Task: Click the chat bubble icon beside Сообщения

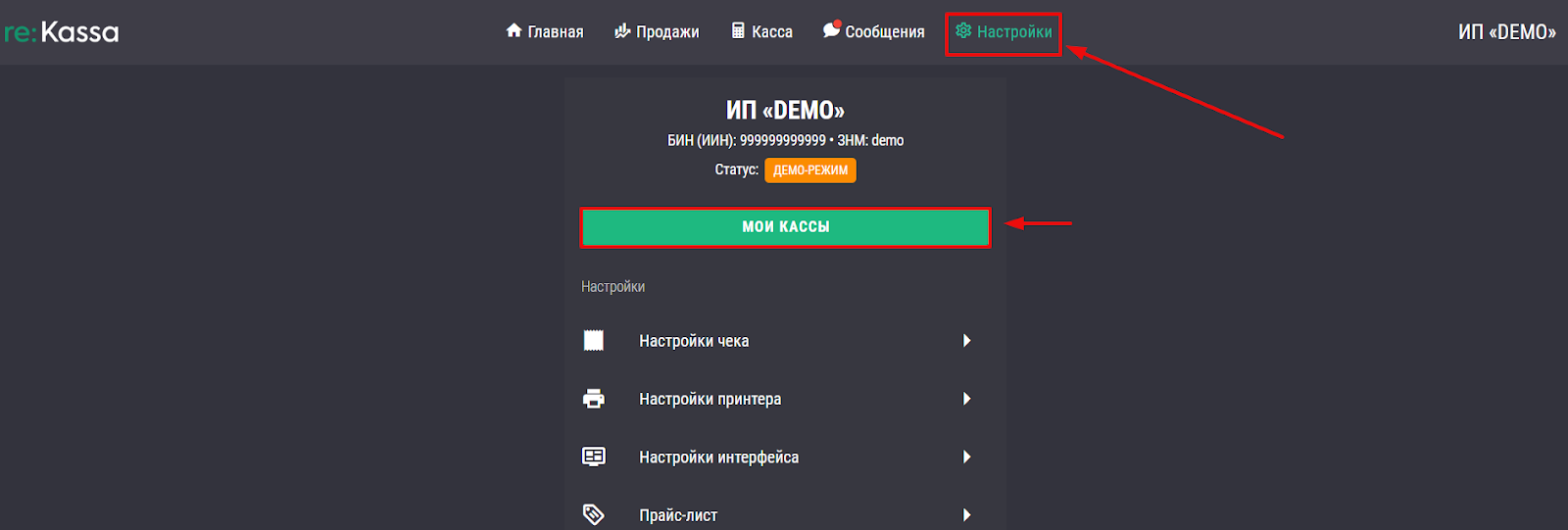Action: click(832, 29)
